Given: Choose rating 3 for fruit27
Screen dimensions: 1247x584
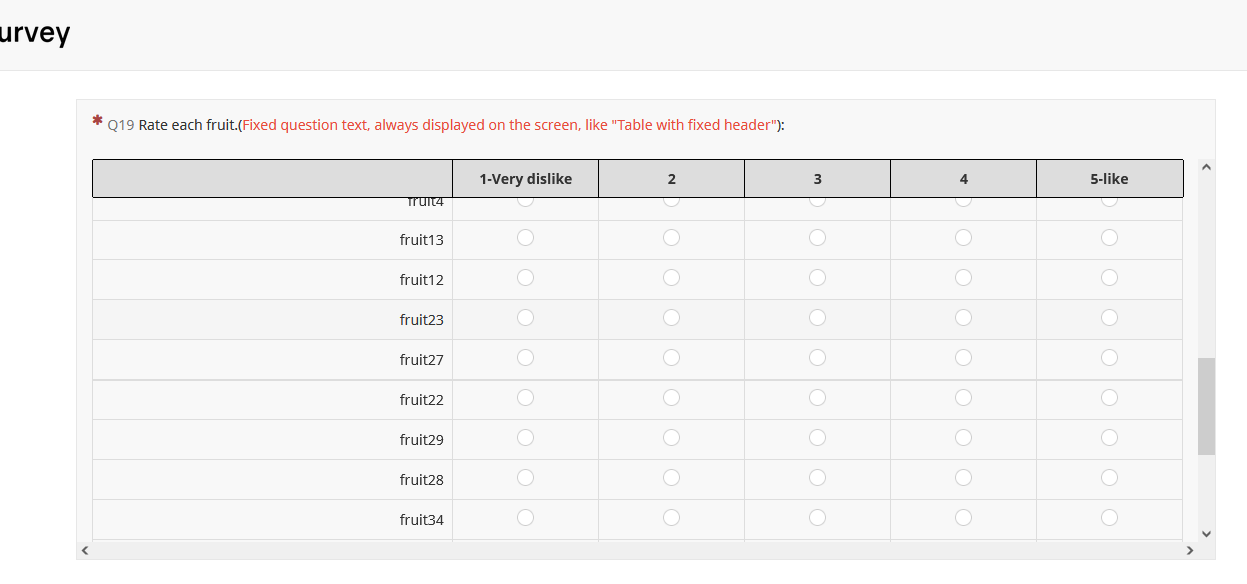Looking at the screenshot, I should tap(817, 358).
